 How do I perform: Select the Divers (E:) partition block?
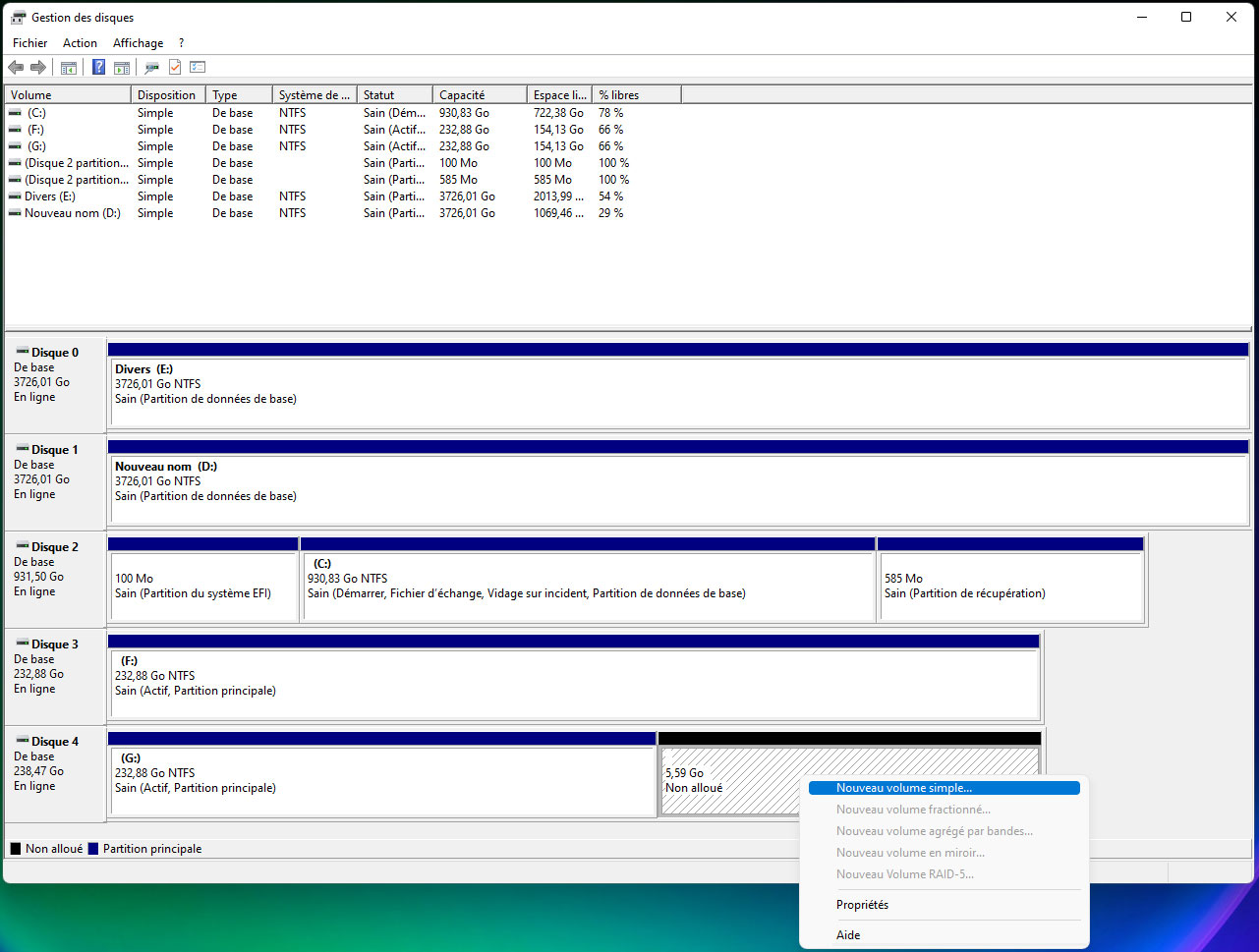click(678, 385)
